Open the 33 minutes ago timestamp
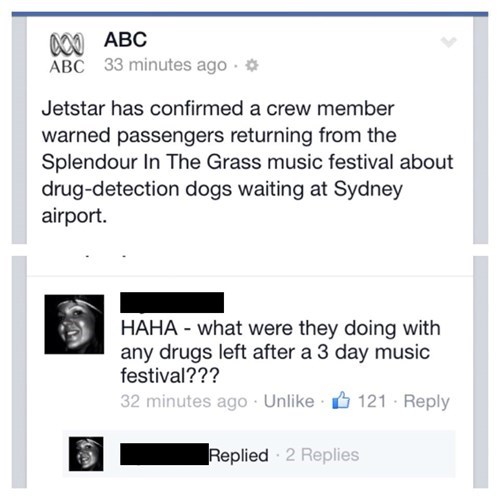The height and width of the screenshot is (500, 500). 165,65
